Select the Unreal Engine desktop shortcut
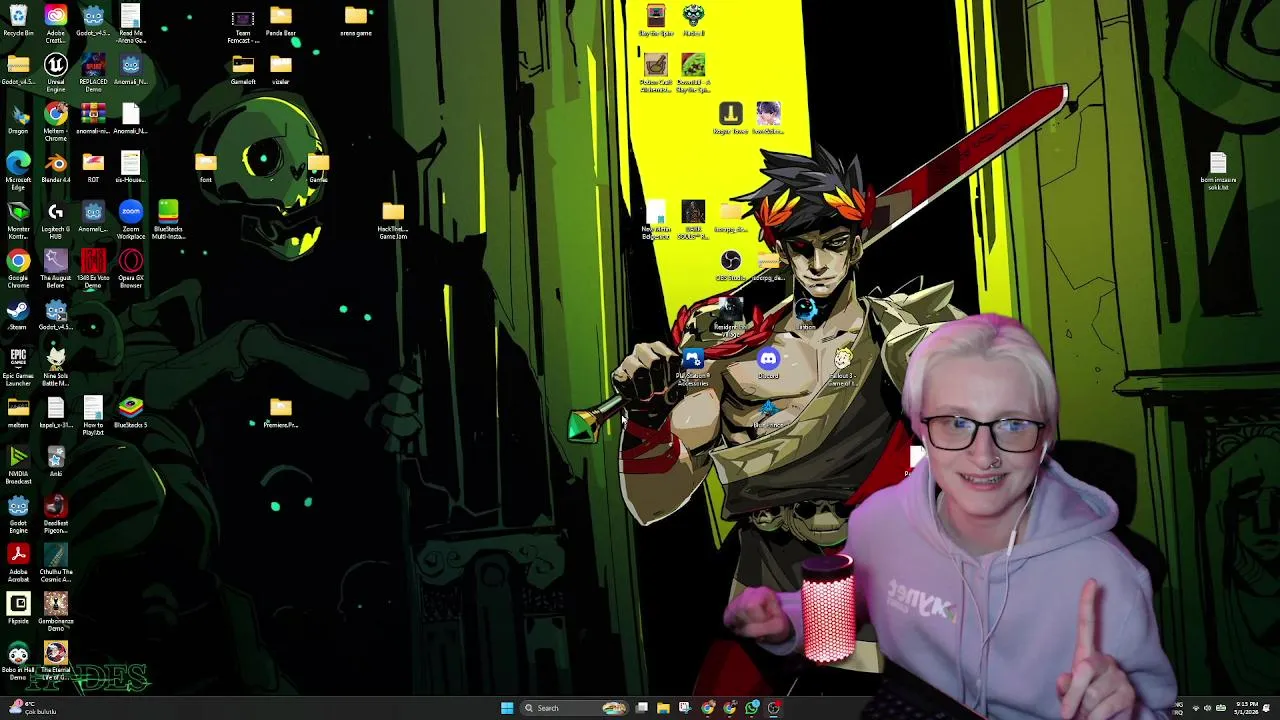This screenshot has width=1280, height=720. coord(56,72)
